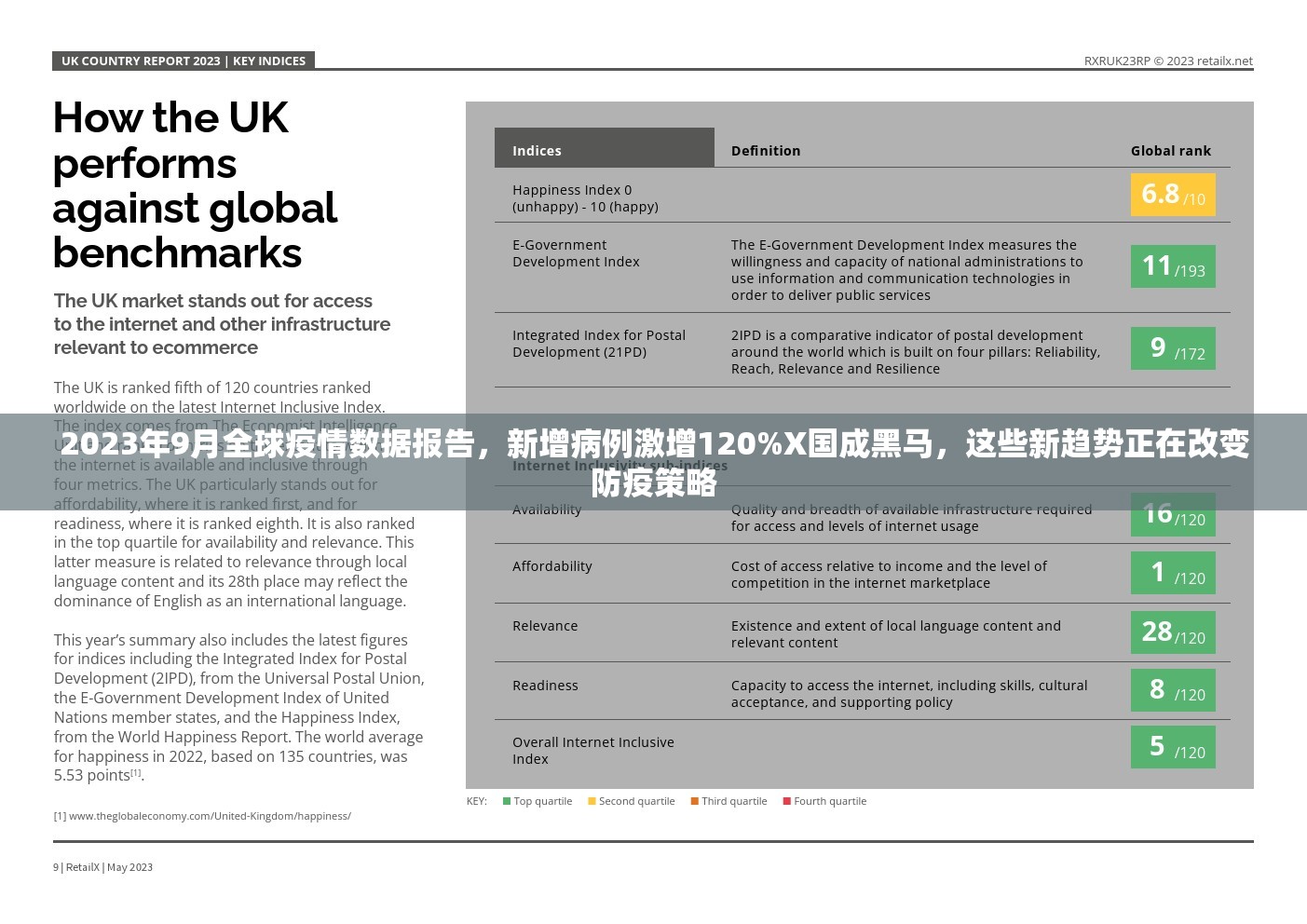Image resolution: width=1307 pixels, height=924 pixels.
Task: Click the red Fourth quartile legend square
Action: (x=786, y=801)
